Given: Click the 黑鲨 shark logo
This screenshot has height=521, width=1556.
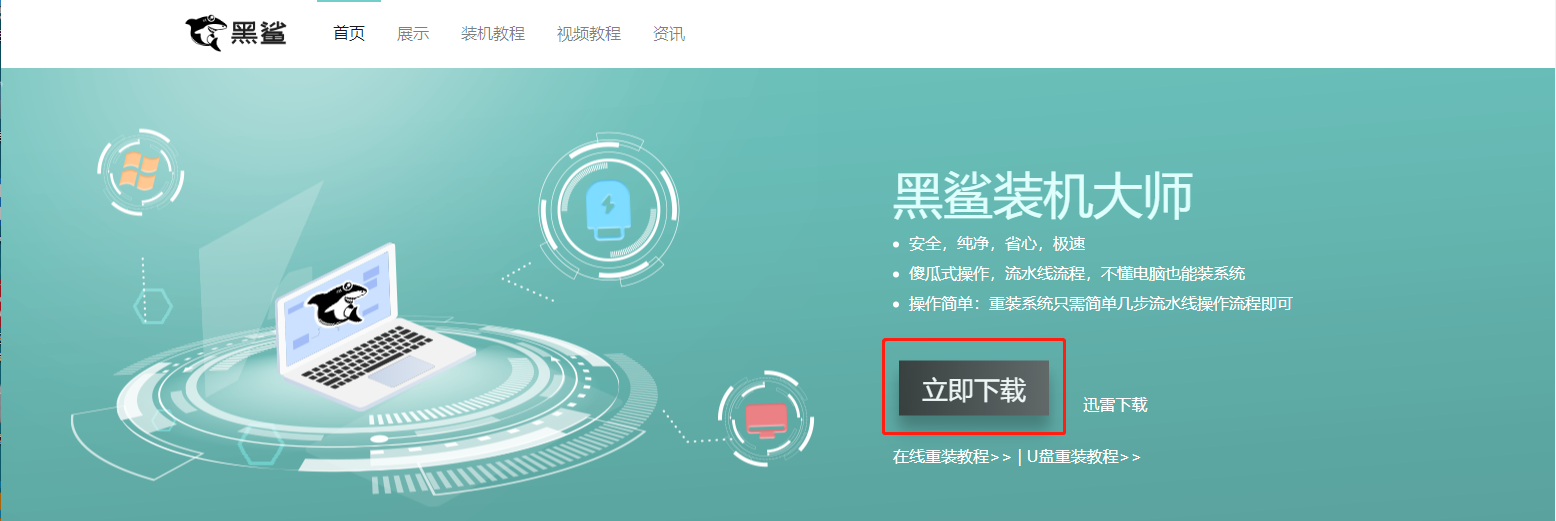Looking at the screenshot, I should pos(236,33).
